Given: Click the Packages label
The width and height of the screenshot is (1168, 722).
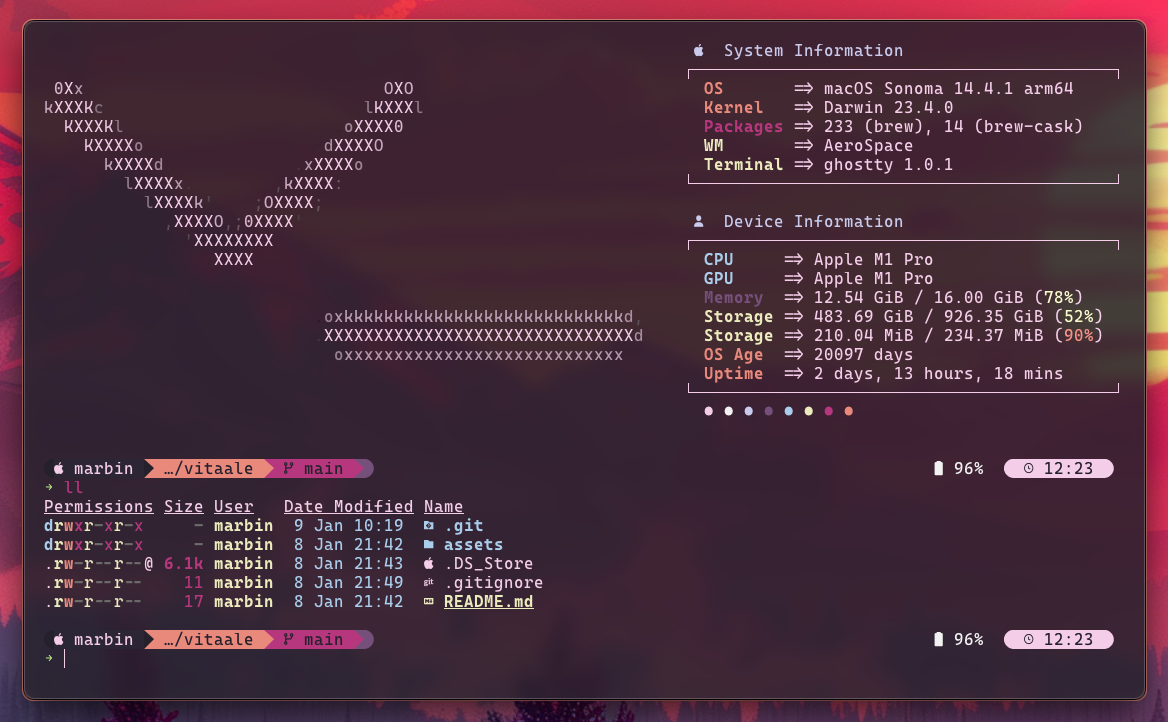Looking at the screenshot, I should (x=743, y=126).
